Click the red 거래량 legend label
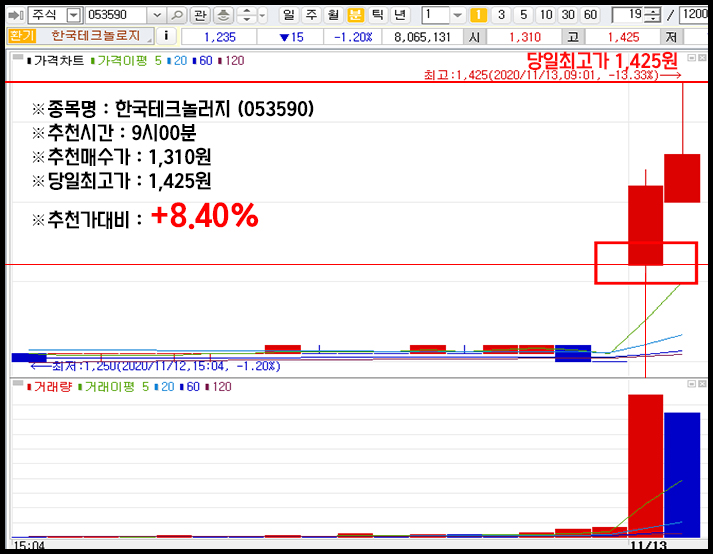The height and width of the screenshot is (554, 713). [50, 387]
